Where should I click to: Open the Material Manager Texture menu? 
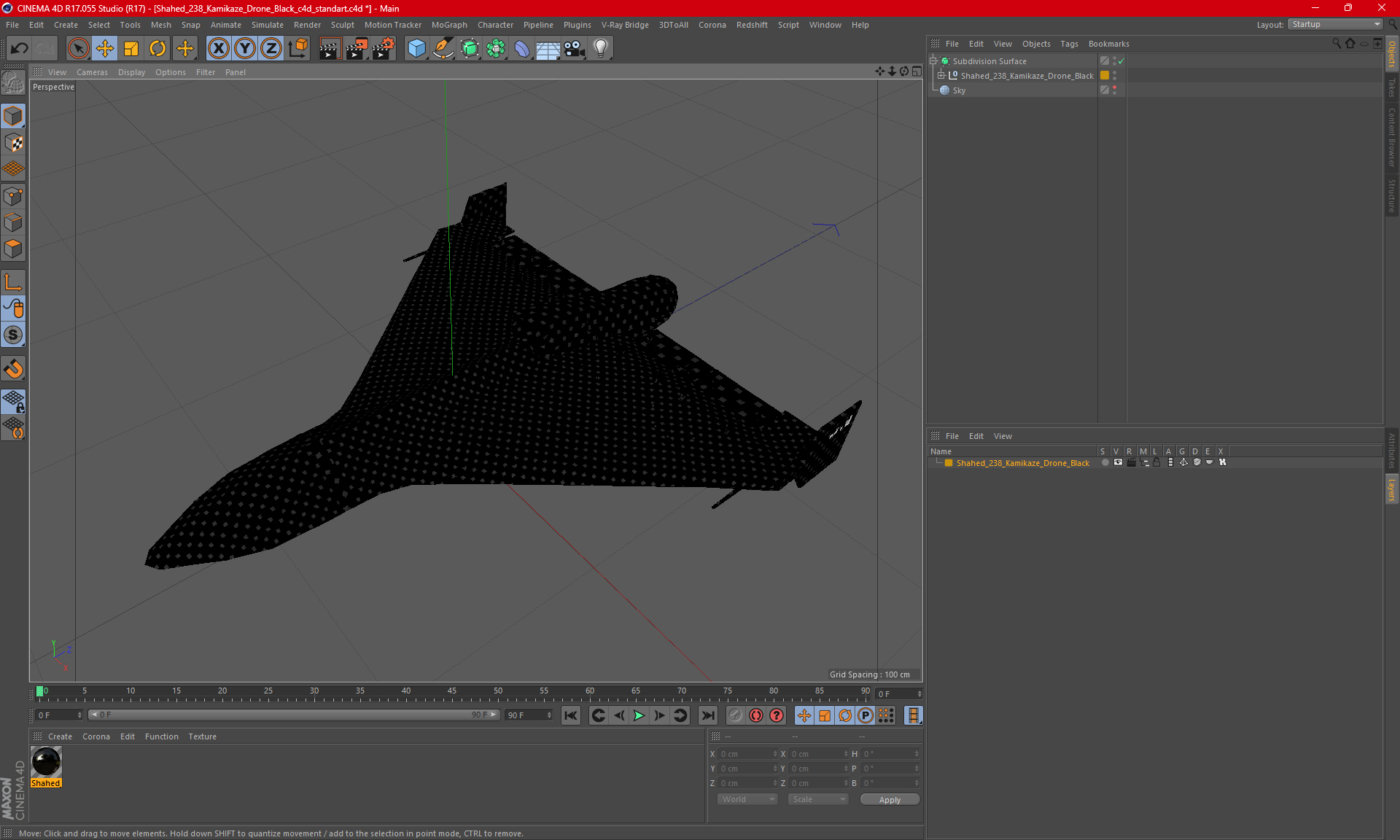pos(202,736)
